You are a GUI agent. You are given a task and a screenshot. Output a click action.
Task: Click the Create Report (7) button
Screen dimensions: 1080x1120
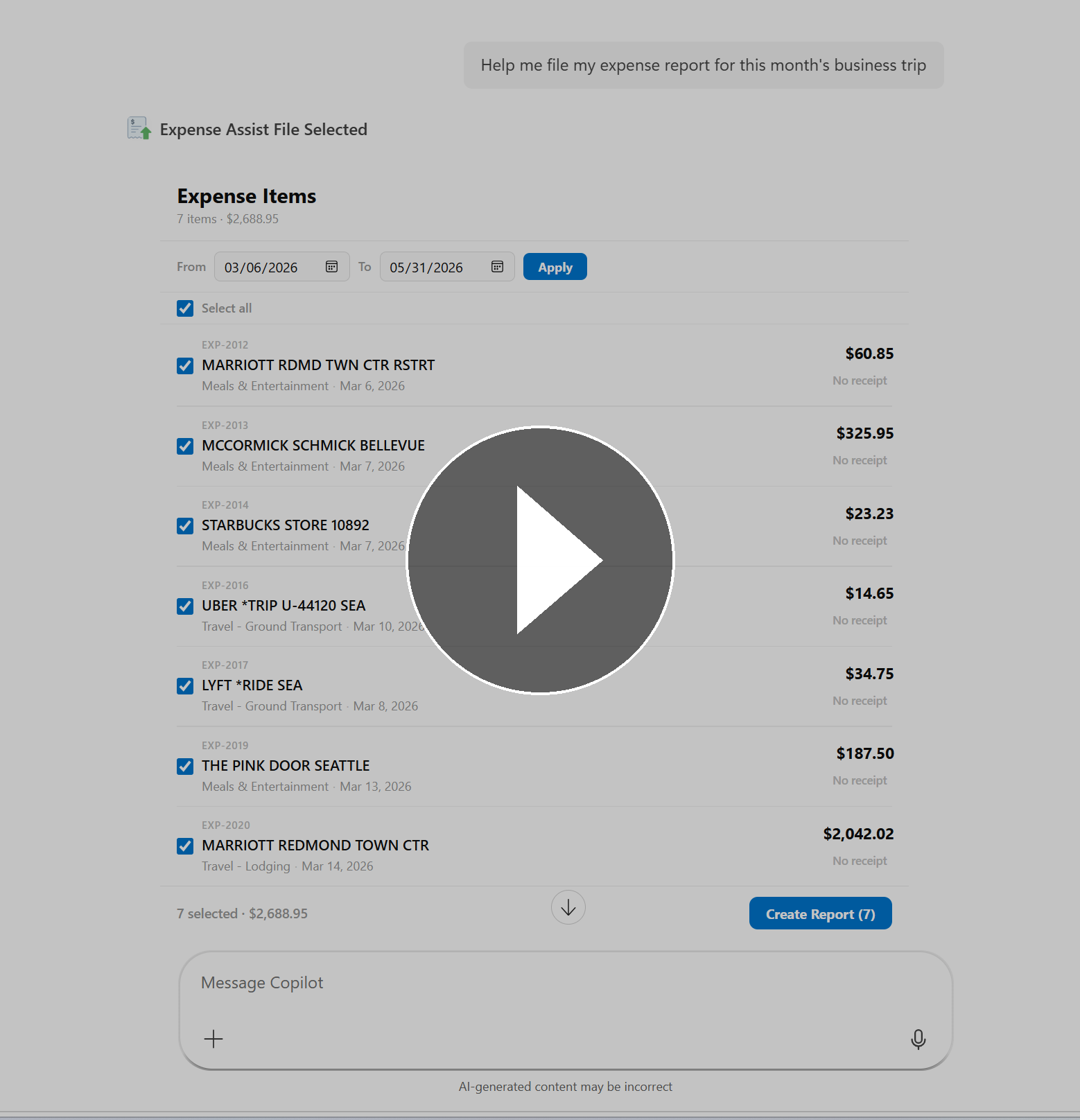820,913
